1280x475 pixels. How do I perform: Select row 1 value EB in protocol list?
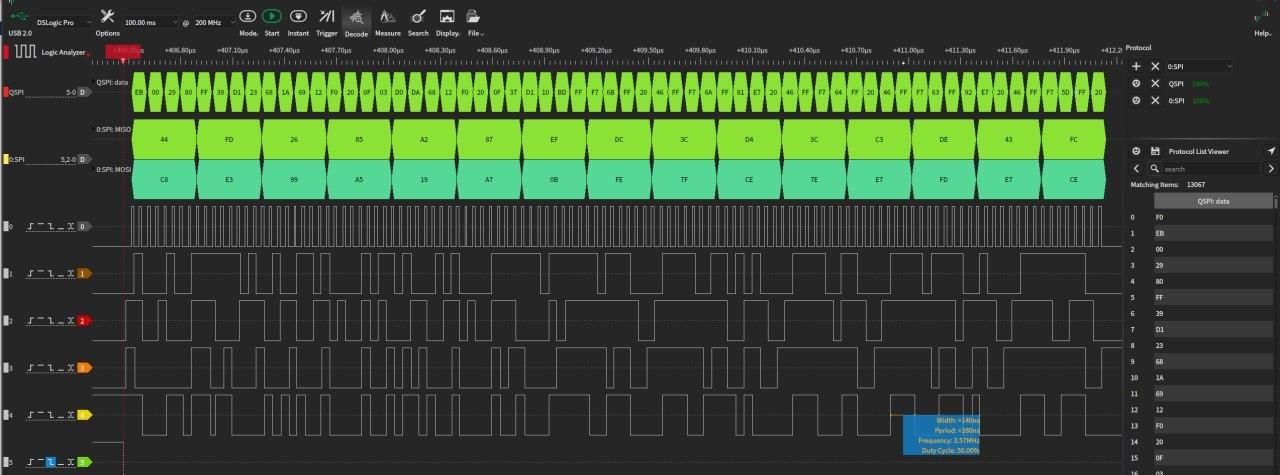click(x=1214, y=233)
